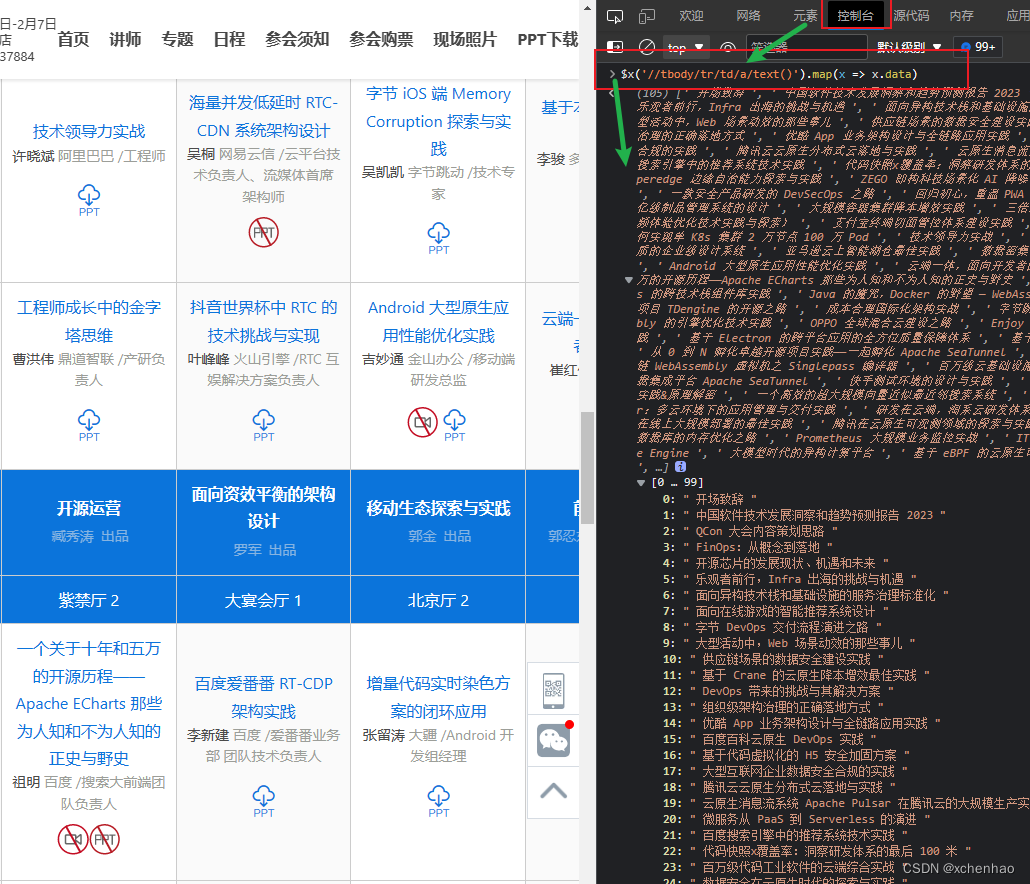Select the 控制台 console tab
1030x884 pixels.
coord(855,16)
